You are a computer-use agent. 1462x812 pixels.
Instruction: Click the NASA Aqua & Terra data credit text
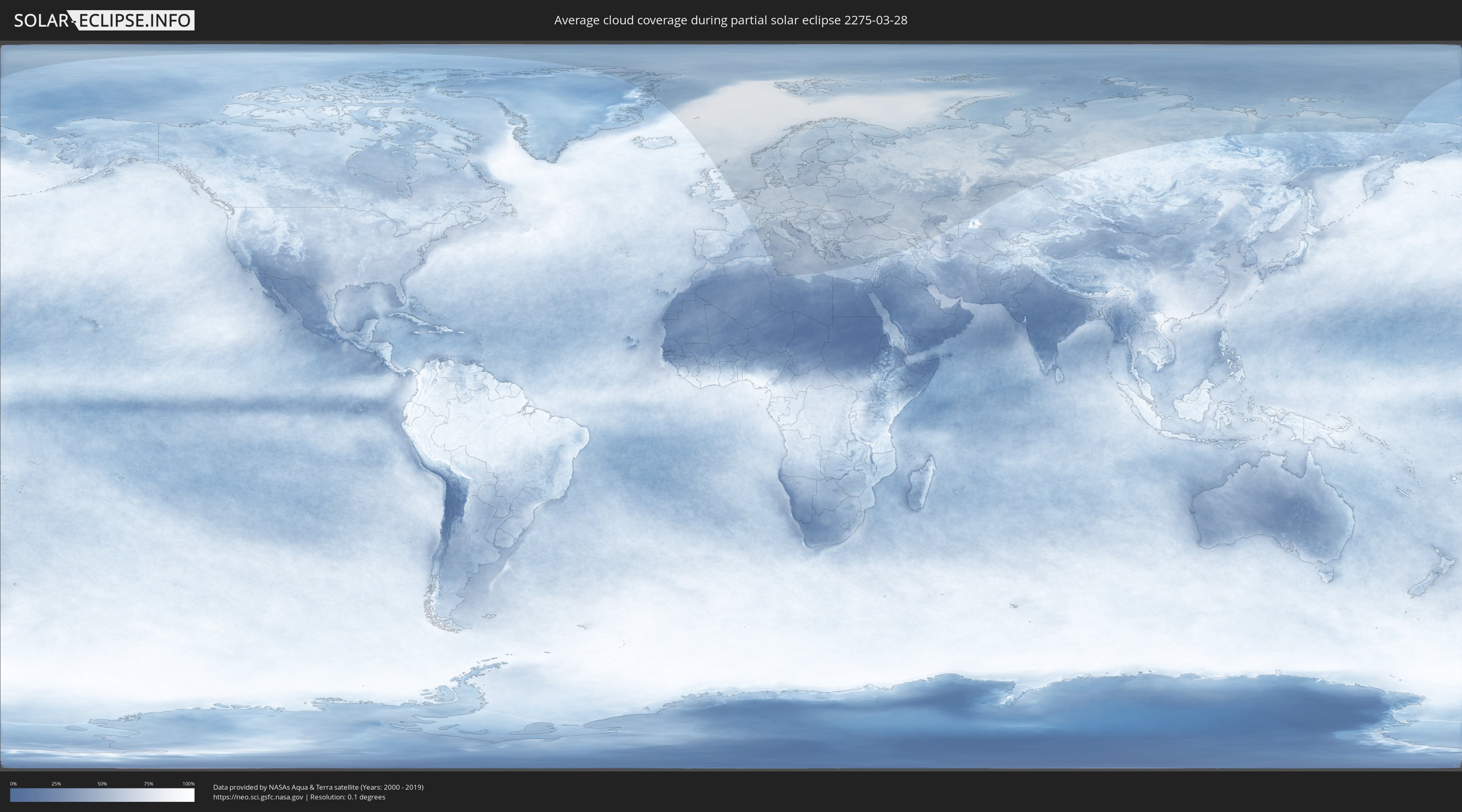tap(318, 787)
